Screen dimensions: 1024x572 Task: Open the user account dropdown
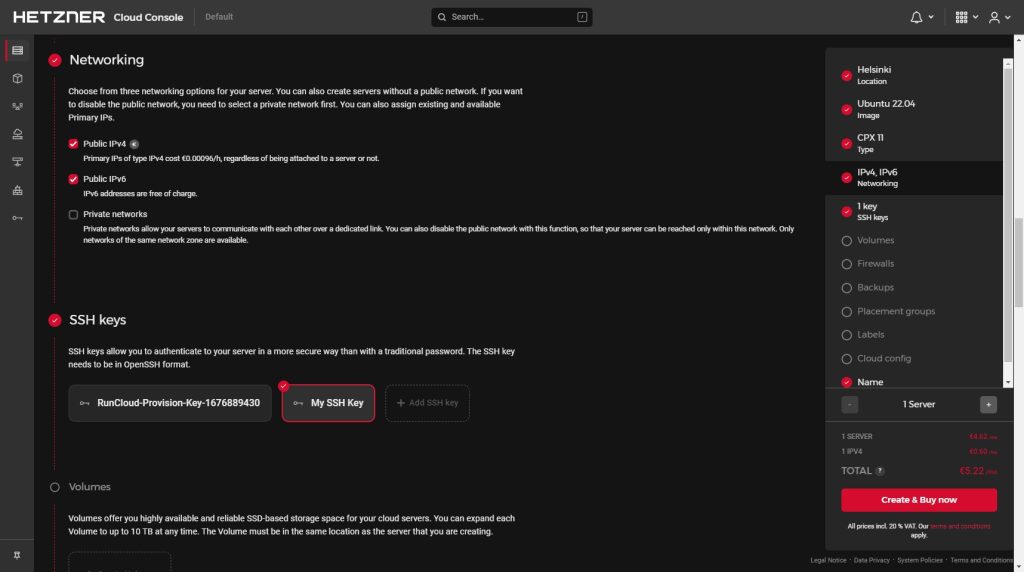(x=999, y=17)
